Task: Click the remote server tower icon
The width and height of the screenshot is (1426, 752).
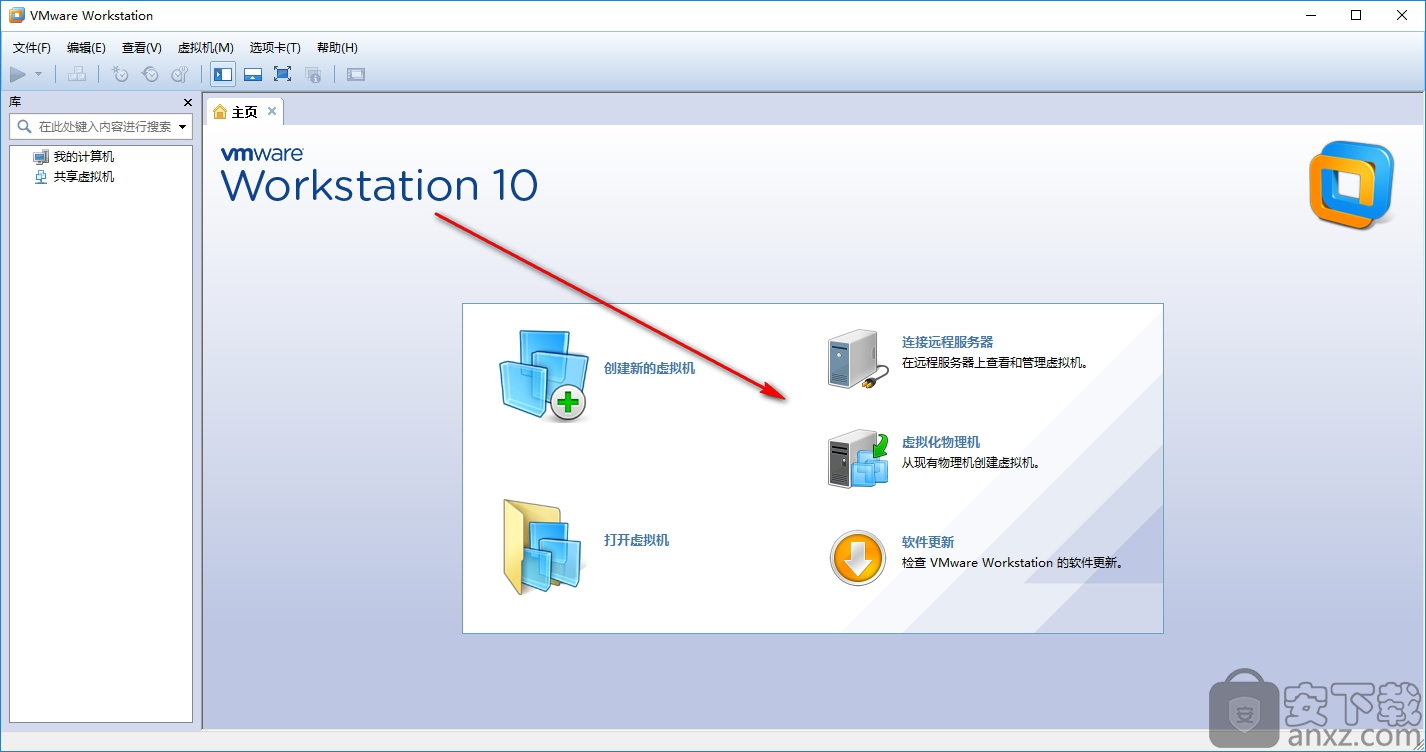Action: click(x=857, y=359)
